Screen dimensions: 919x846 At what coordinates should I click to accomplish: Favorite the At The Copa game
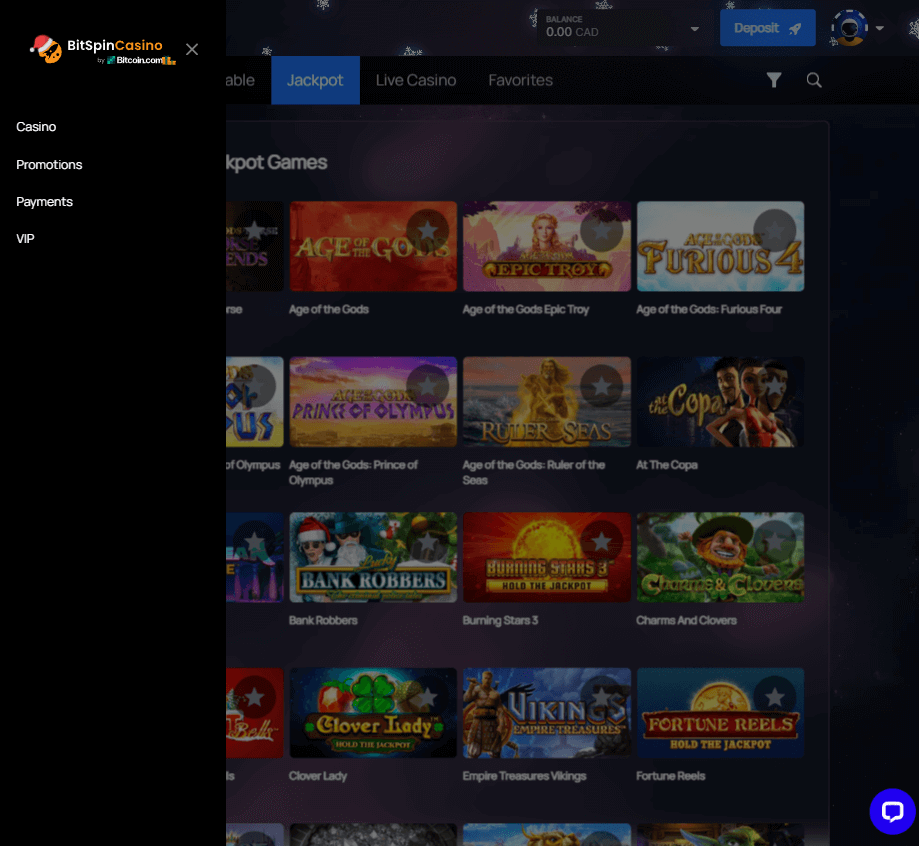coord(775,386)
